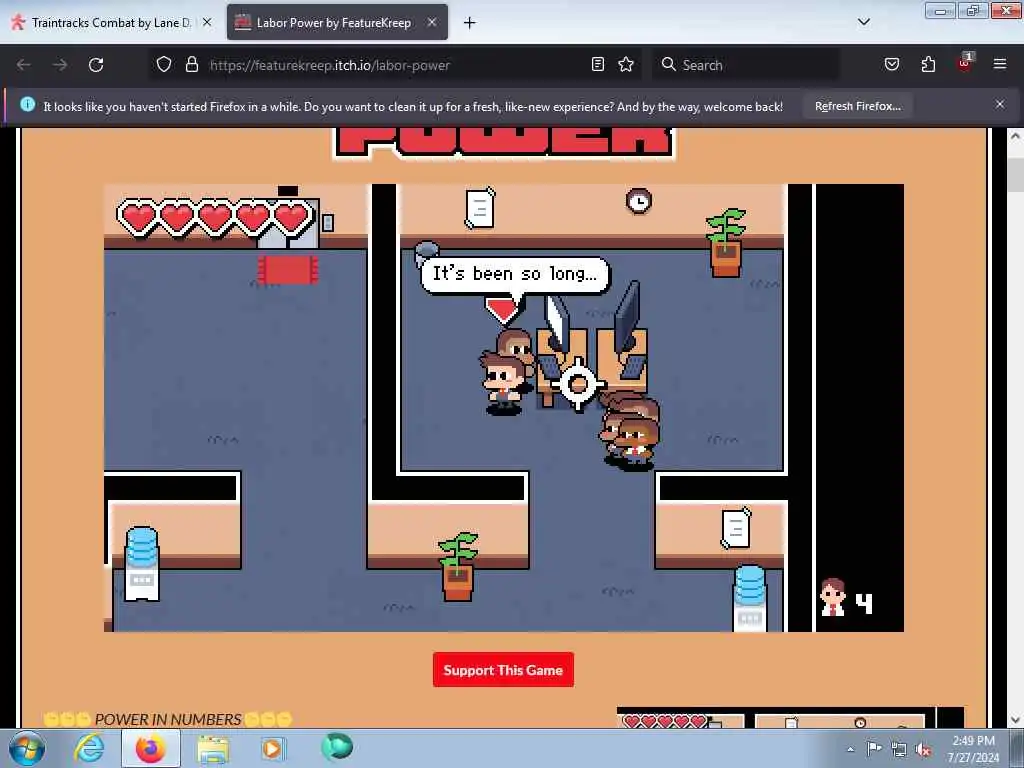Click the right water cooler
The height and width of the screenshot is (768, 1024).
tap(750, 598)
